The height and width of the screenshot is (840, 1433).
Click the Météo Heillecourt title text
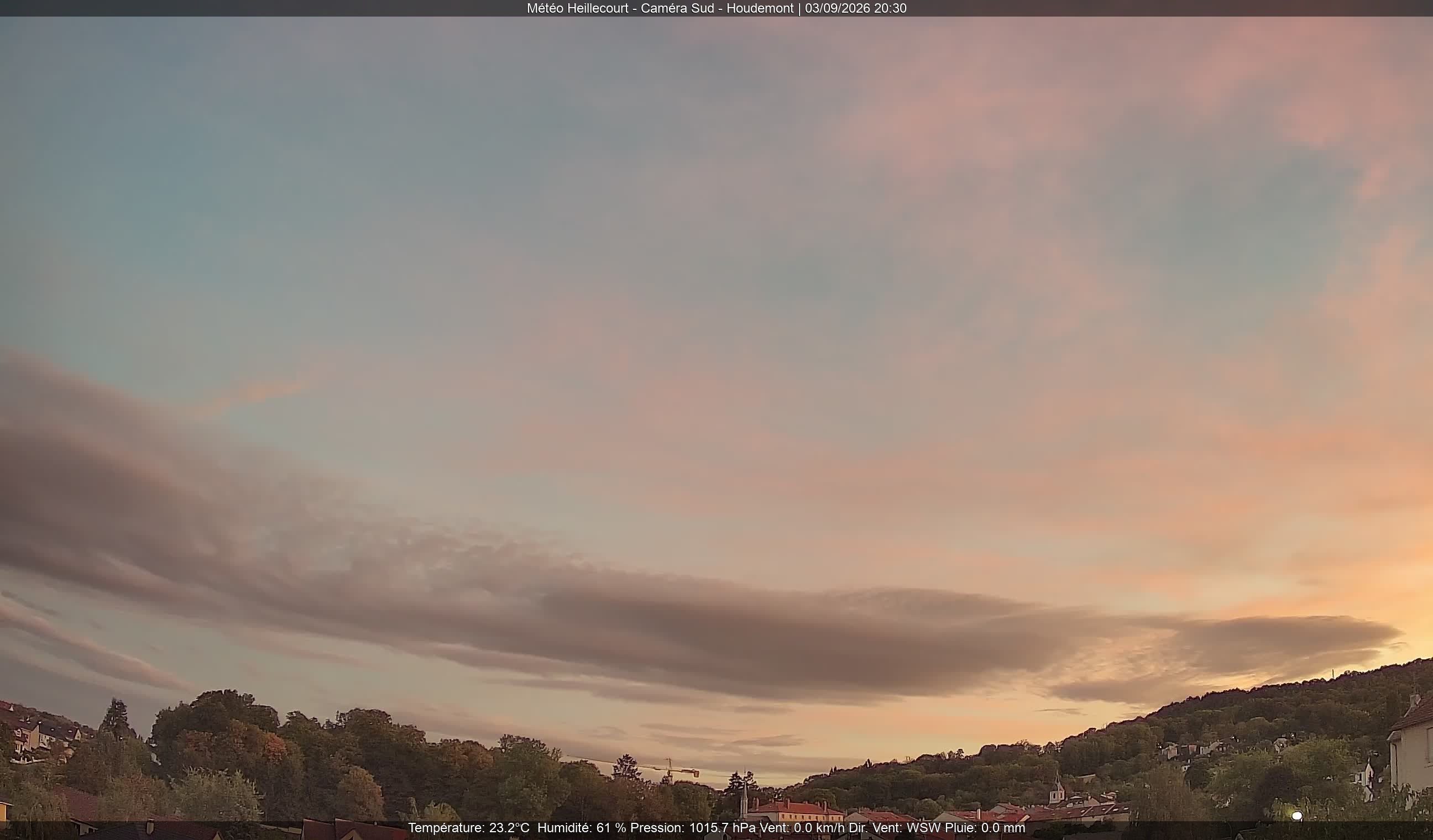click(x=577, y=8)
